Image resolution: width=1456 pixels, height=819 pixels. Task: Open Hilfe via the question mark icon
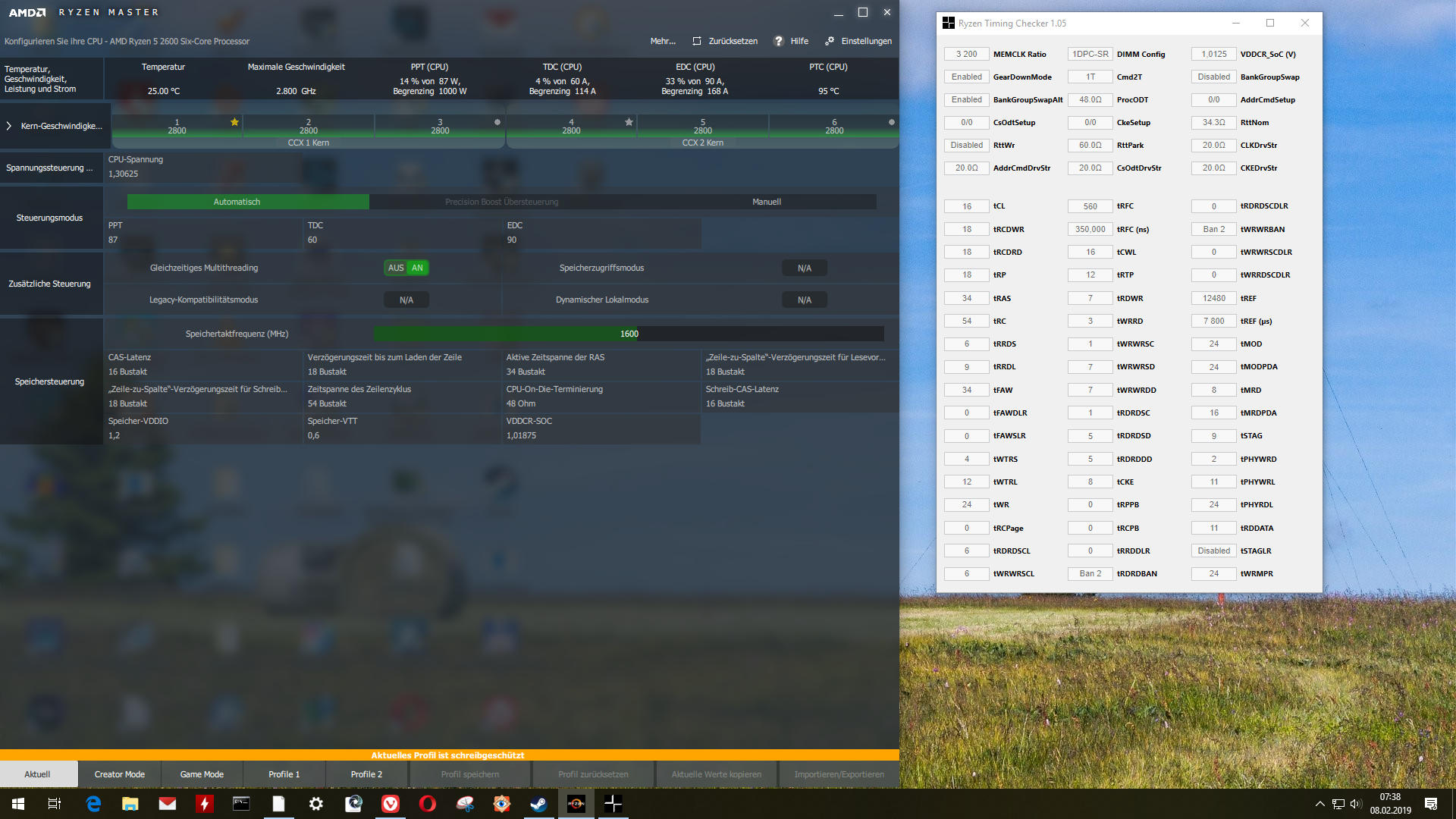point(778,41)
